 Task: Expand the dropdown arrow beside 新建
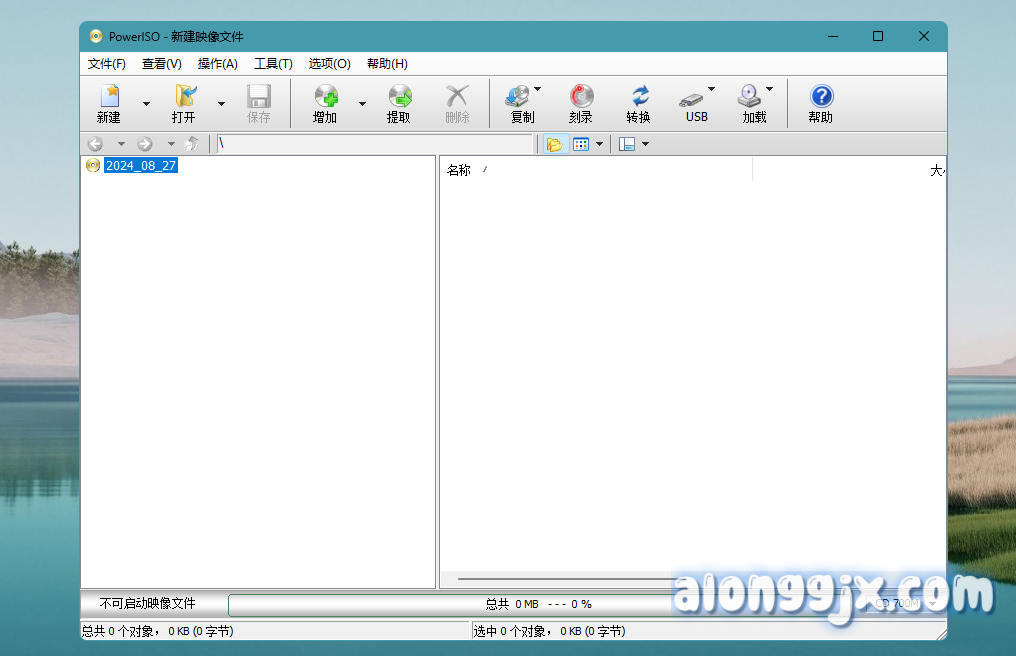pos(146,103)
